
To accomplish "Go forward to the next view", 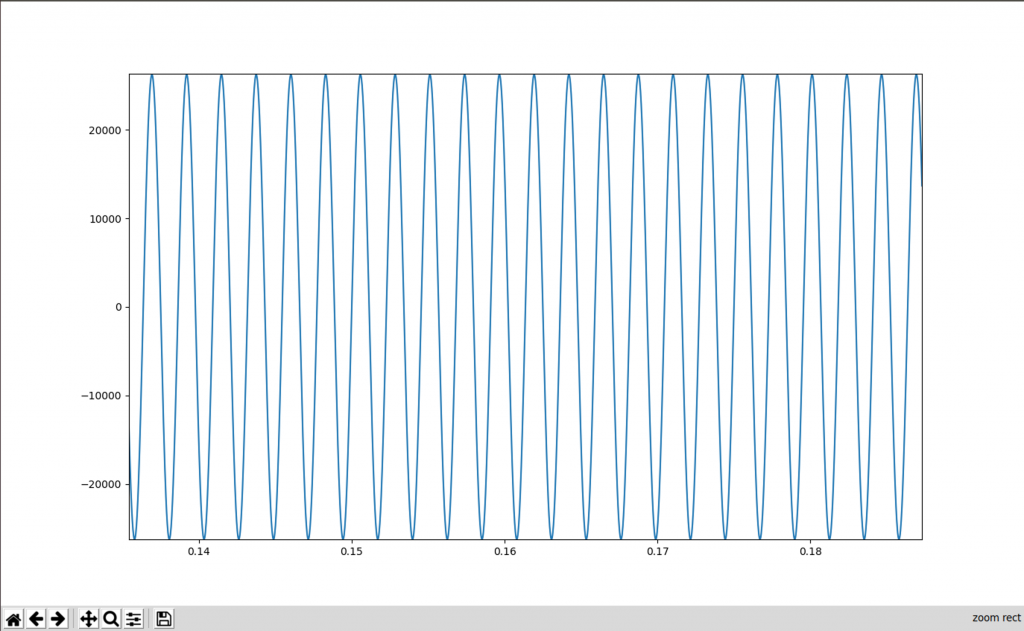I will tap(58, 619).
